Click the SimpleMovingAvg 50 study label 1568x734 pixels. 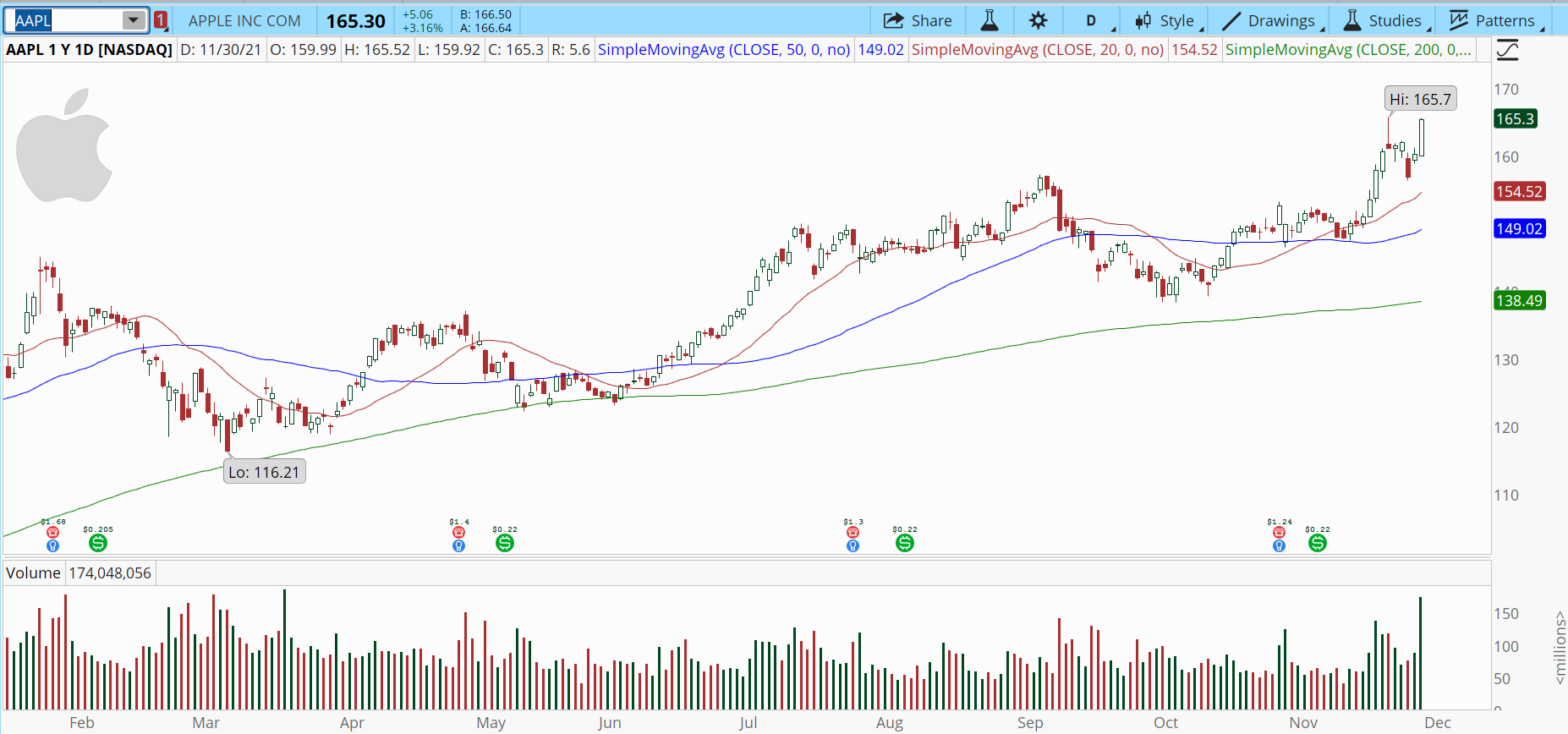(723, 50)
